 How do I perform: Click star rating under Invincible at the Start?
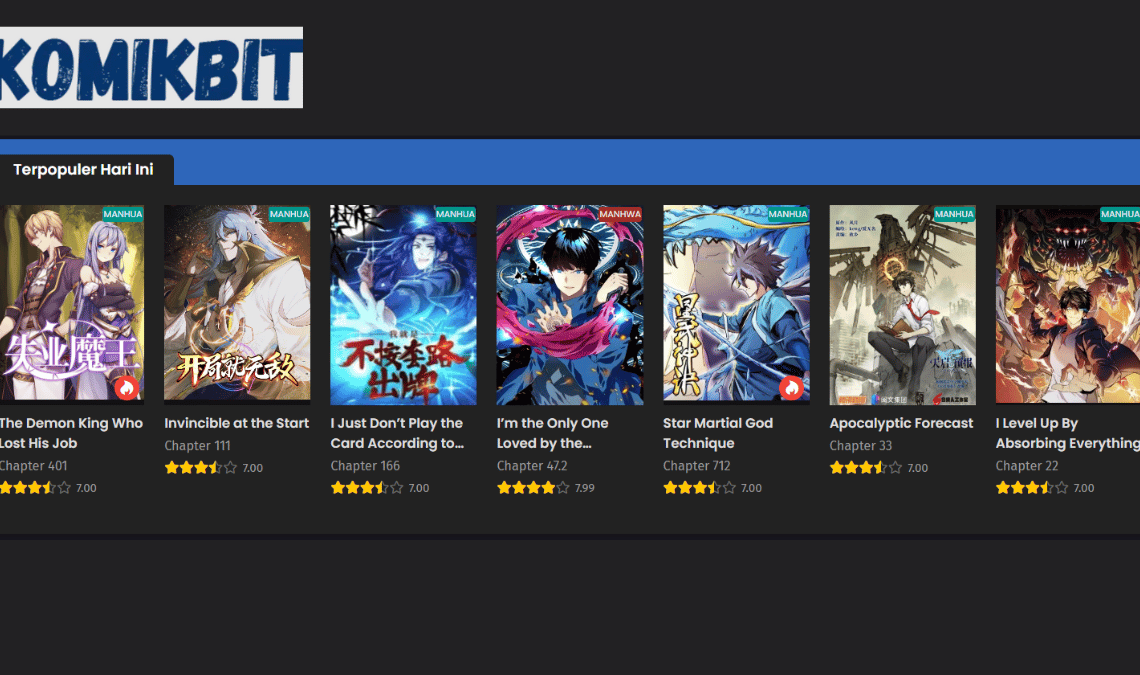pos(201,468)
